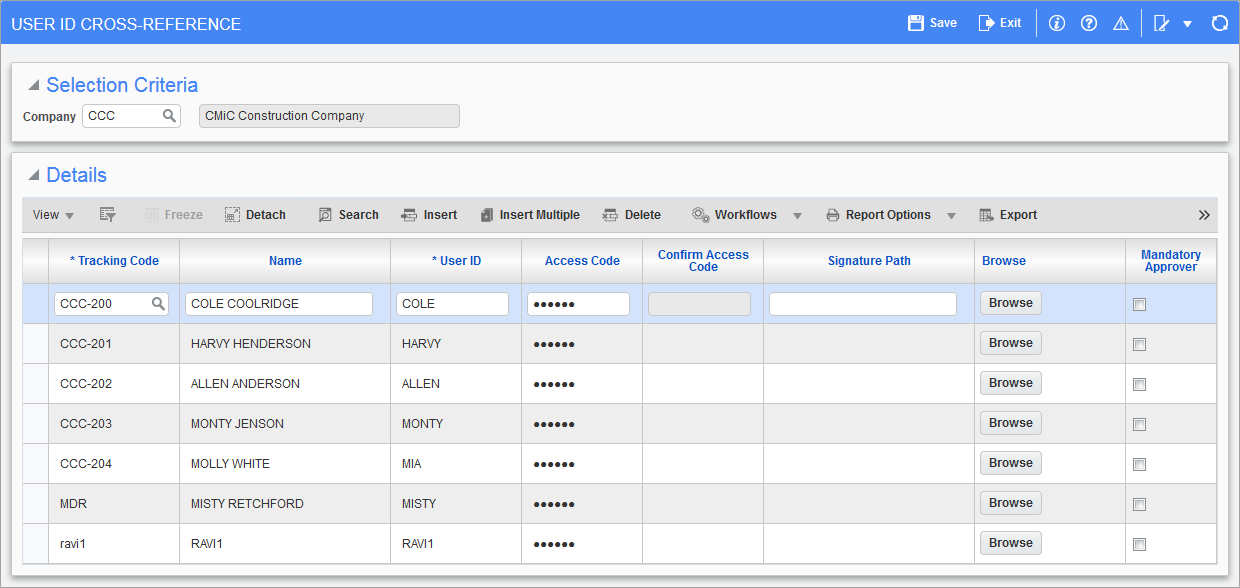Click the Search toolbar button
The image size is (1240, 588).
348,215
